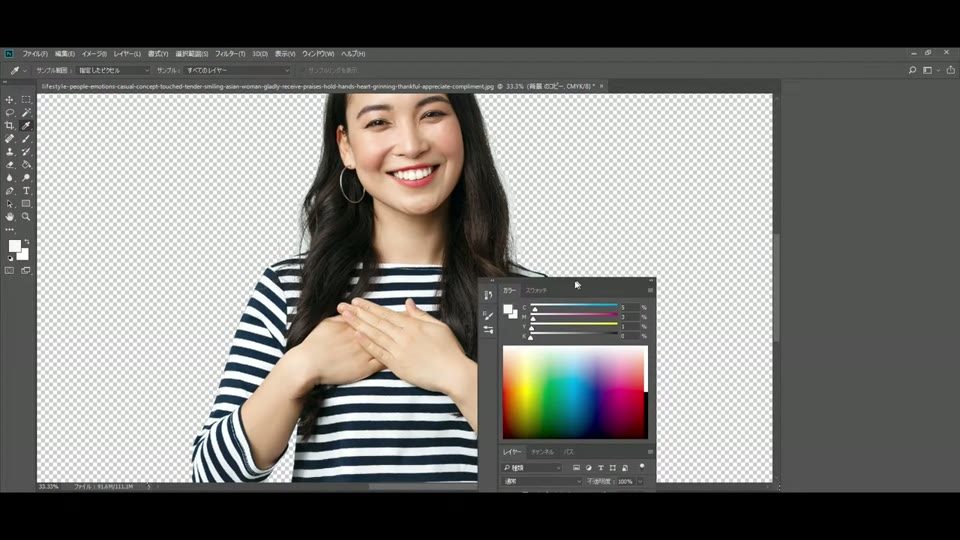Click the Cyan slider in Color panel
The height and width of the screenshot is (540, 960).
[574, 307]
